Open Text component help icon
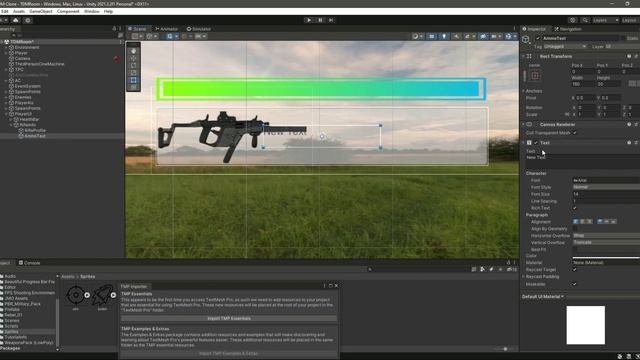Screen dimensions: 640x360 click(x=629, y=143)
